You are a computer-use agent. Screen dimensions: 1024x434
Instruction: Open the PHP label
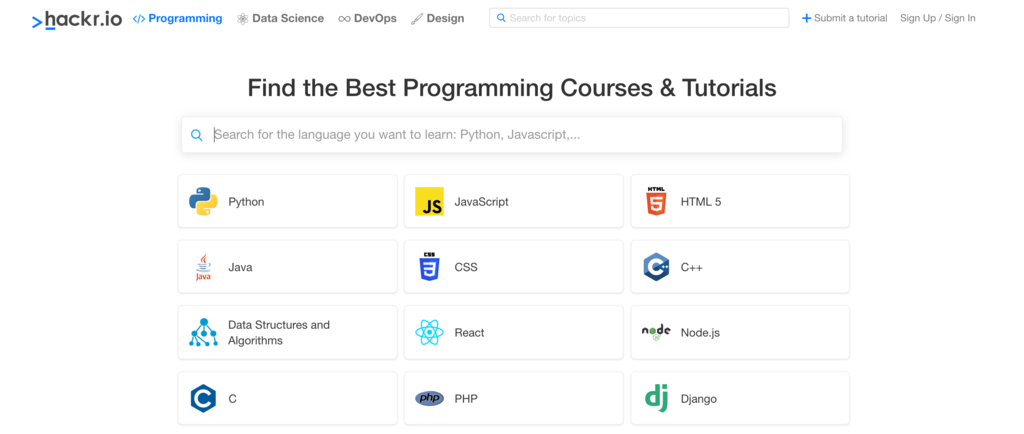click(466, 398)
